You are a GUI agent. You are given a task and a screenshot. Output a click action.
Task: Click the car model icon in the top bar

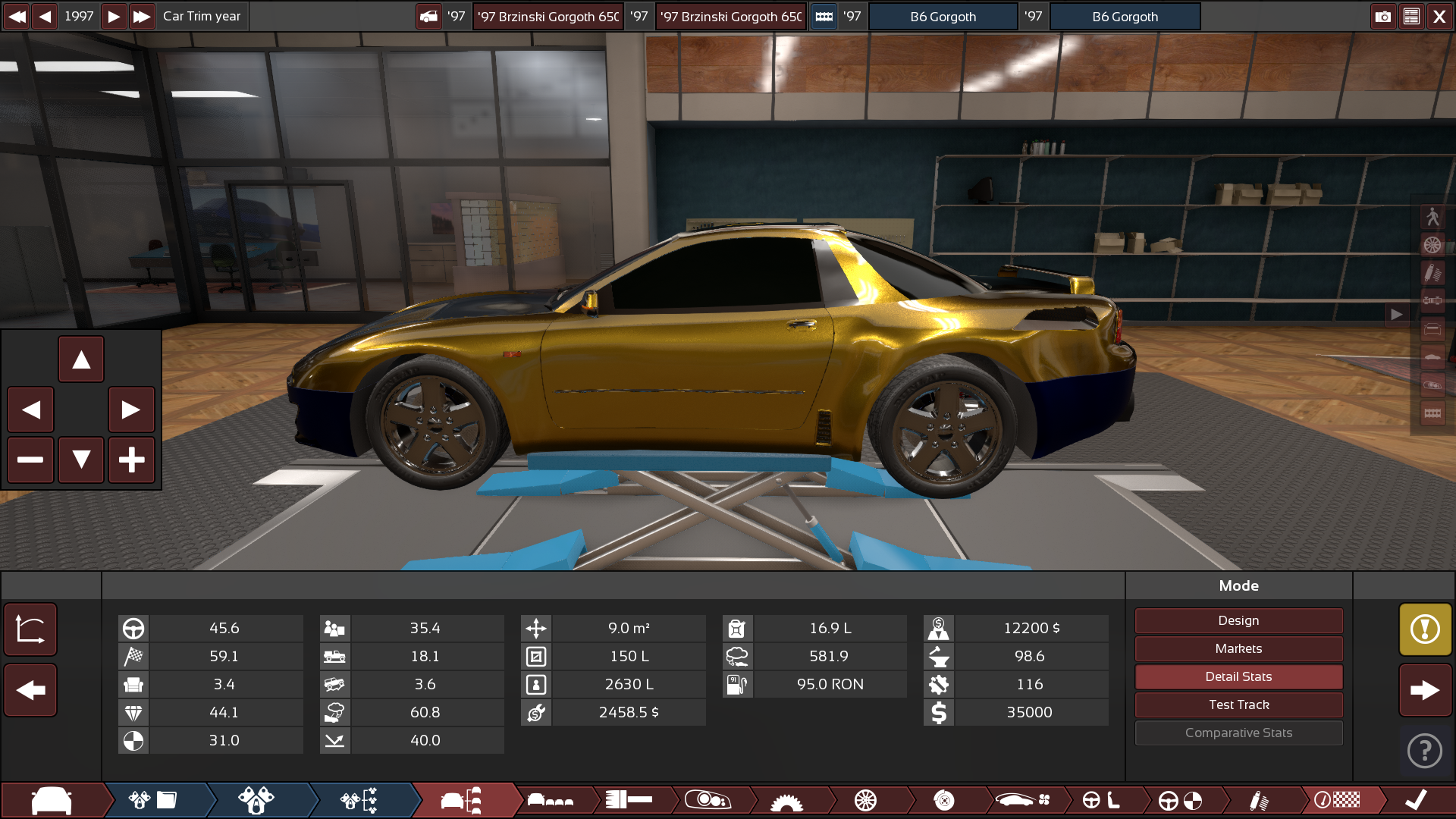point(429,16)
